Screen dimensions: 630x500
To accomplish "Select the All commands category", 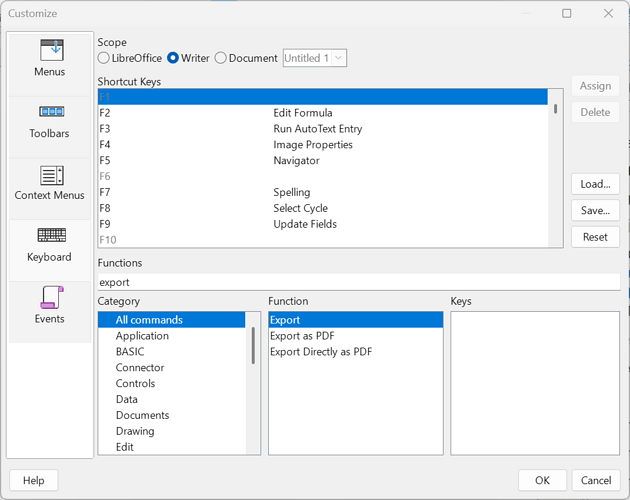I will [172, 320].
